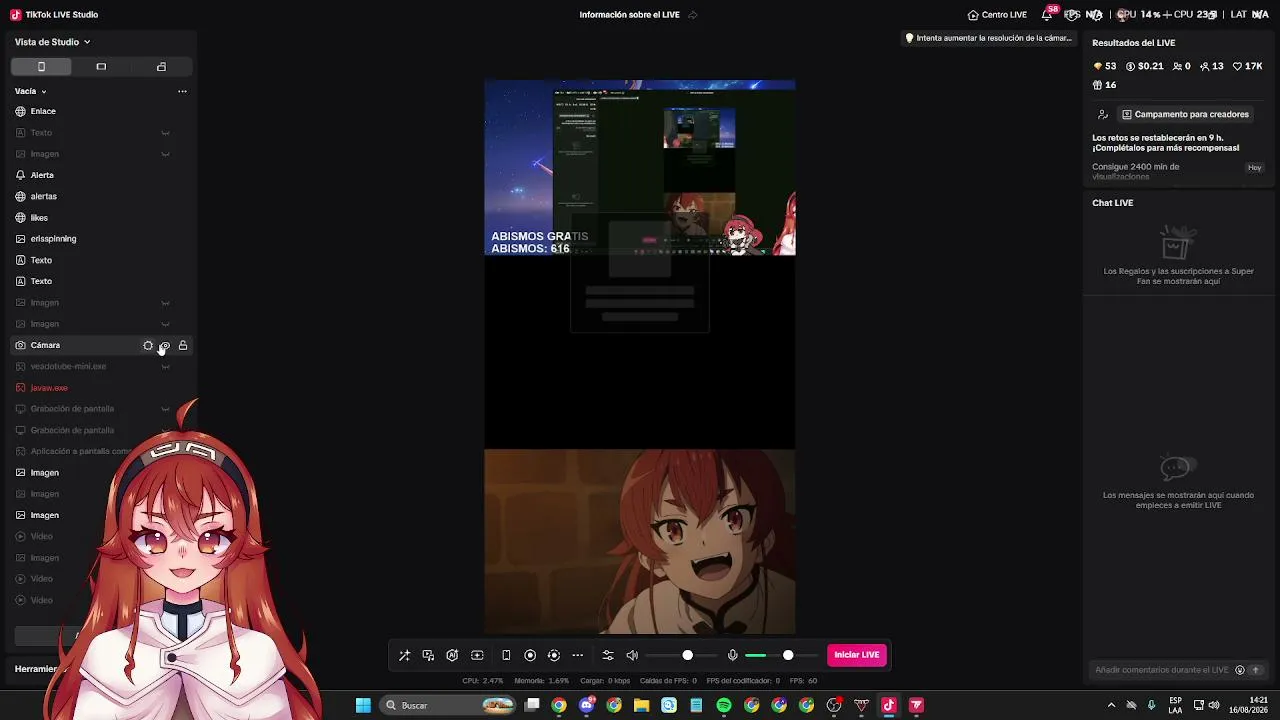Viewport: 1280px width, 720px height.
Task: Select the javaw.exe source
Action: coord(100,388)
